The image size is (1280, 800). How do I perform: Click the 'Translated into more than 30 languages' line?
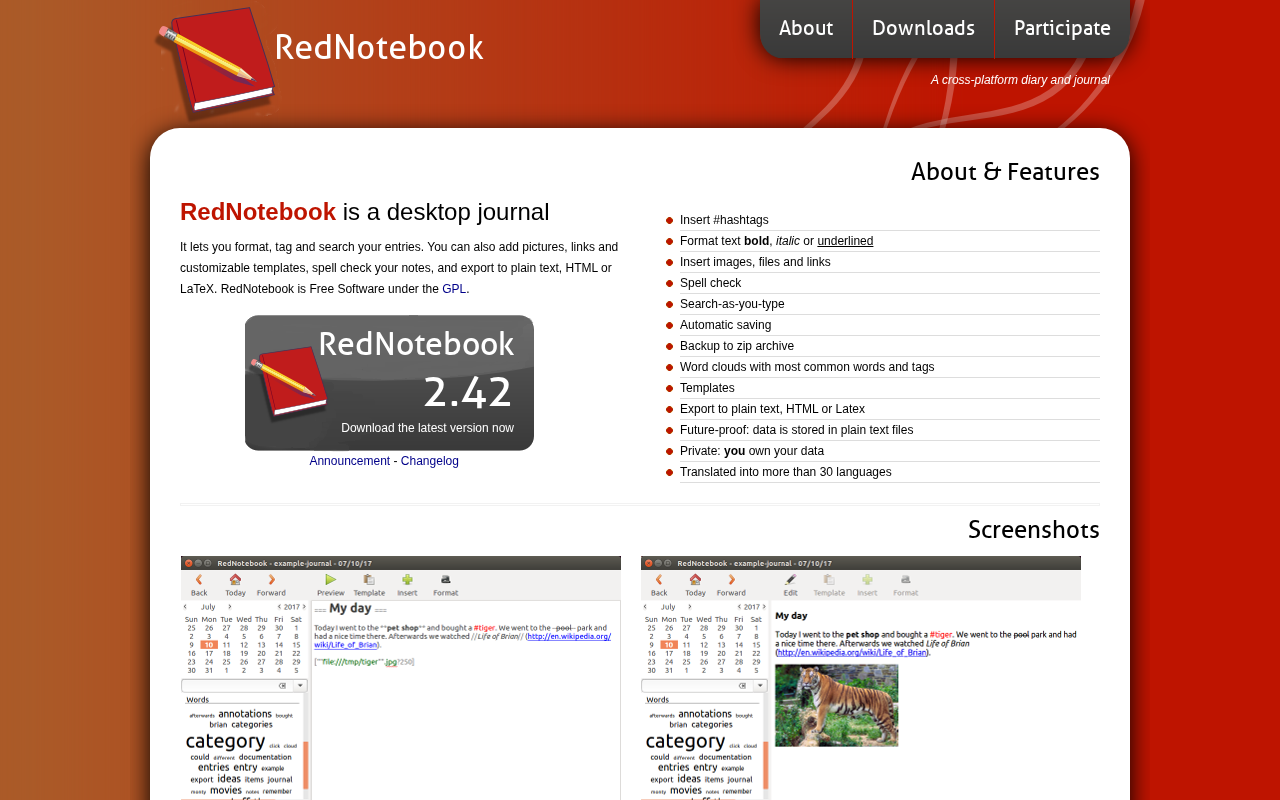click(890, 472)
